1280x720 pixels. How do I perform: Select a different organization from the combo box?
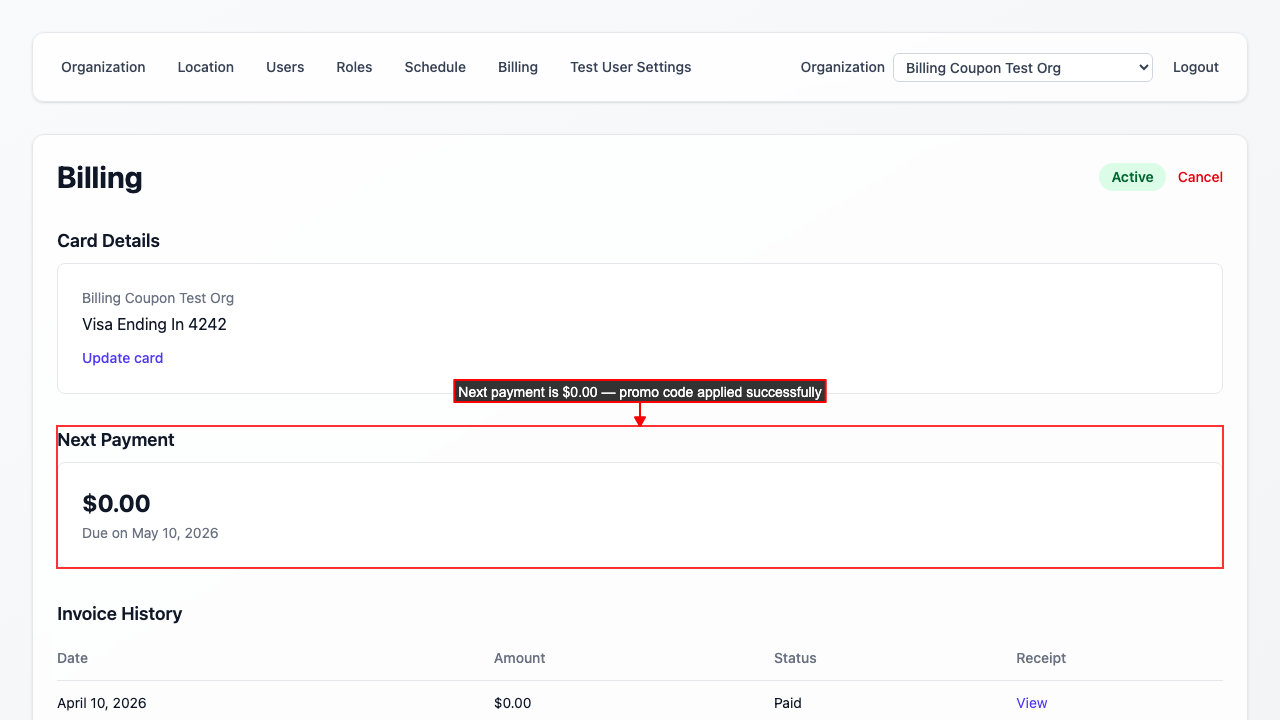[x=1022, y=67]
